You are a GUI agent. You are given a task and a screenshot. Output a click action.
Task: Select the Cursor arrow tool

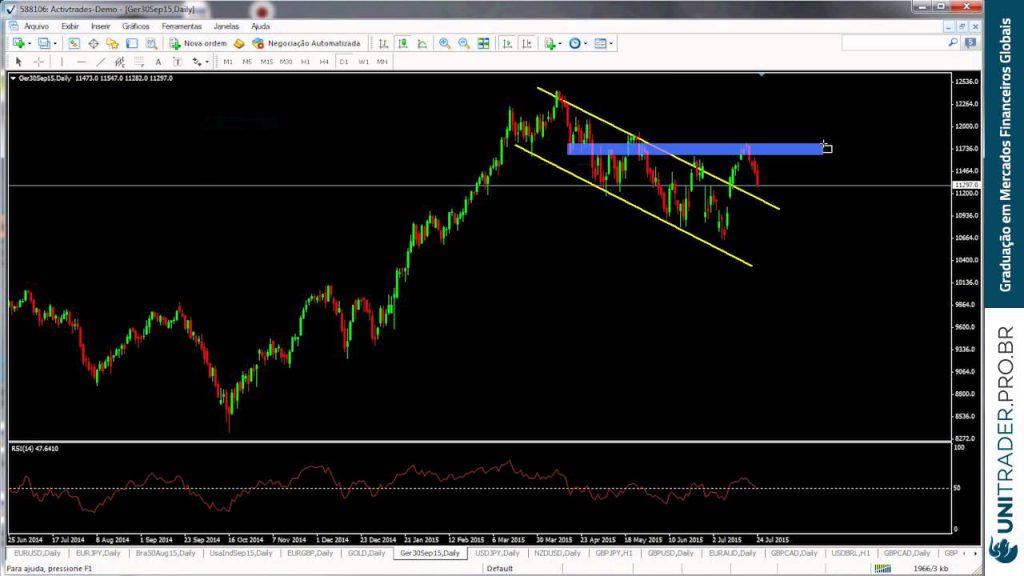(x=18, y=61)
